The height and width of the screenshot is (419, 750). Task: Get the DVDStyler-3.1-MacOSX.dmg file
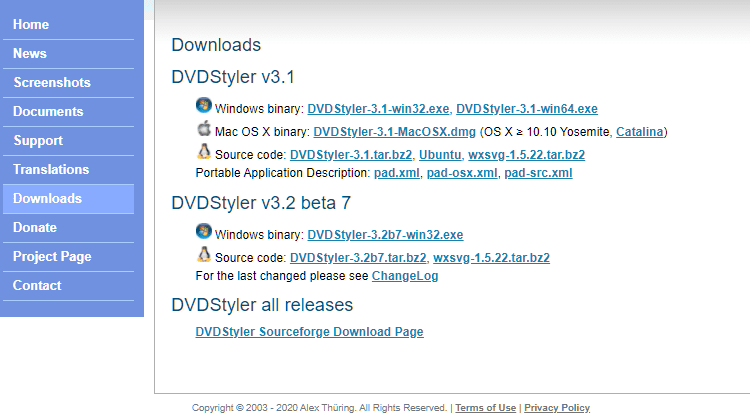coord(395,132)
